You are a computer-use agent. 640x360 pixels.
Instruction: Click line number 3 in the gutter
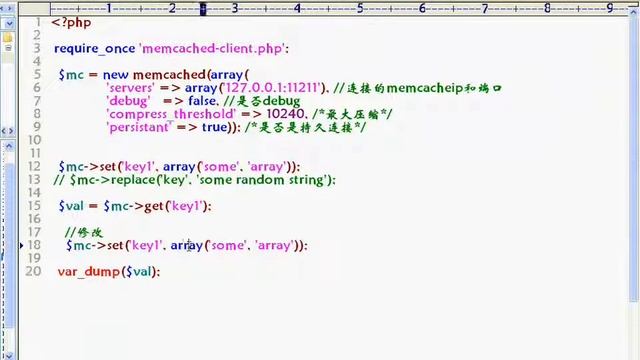coord(37,49)
